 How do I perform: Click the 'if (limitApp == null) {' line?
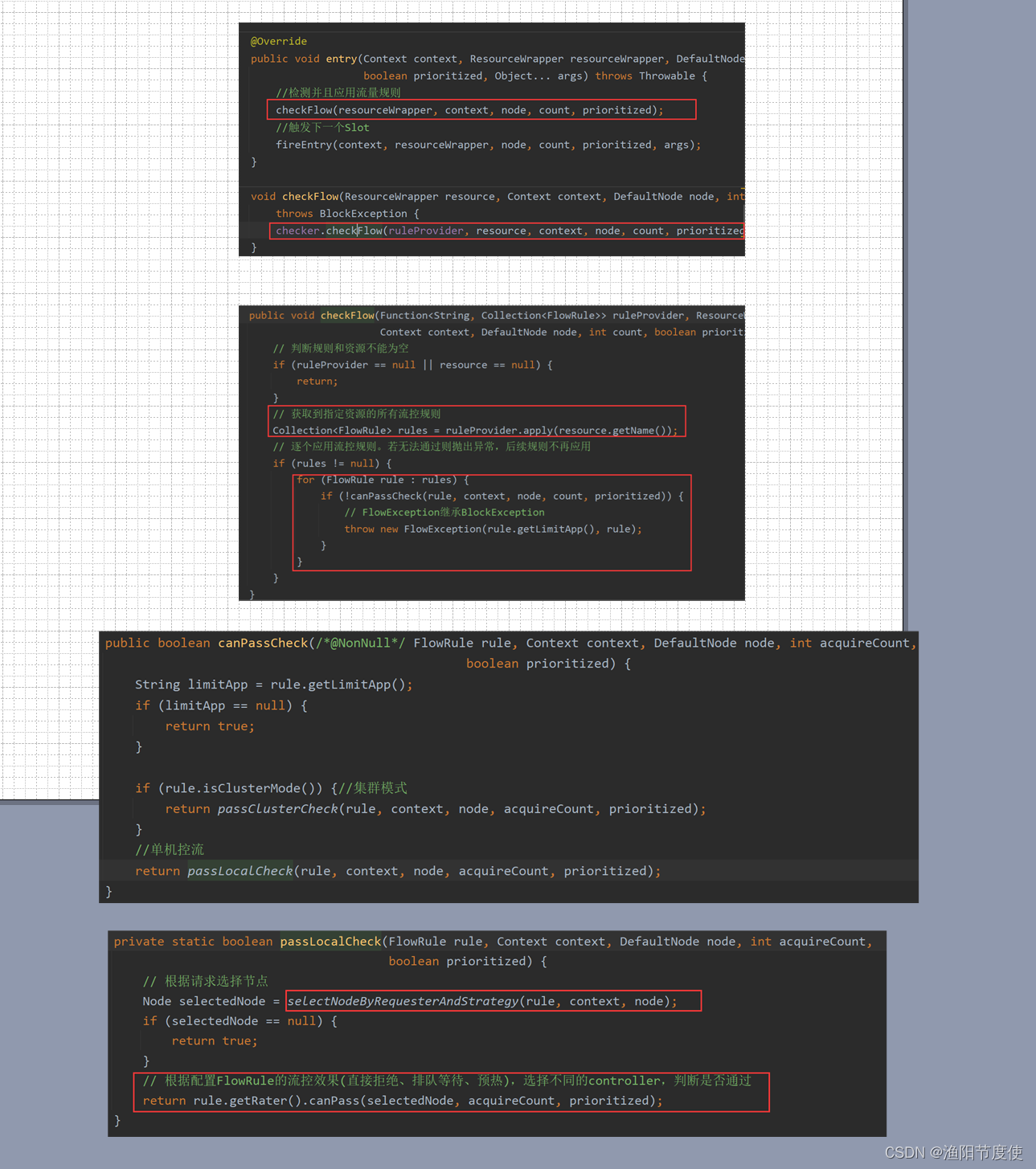pyautogui.click(x=221, y=705)
